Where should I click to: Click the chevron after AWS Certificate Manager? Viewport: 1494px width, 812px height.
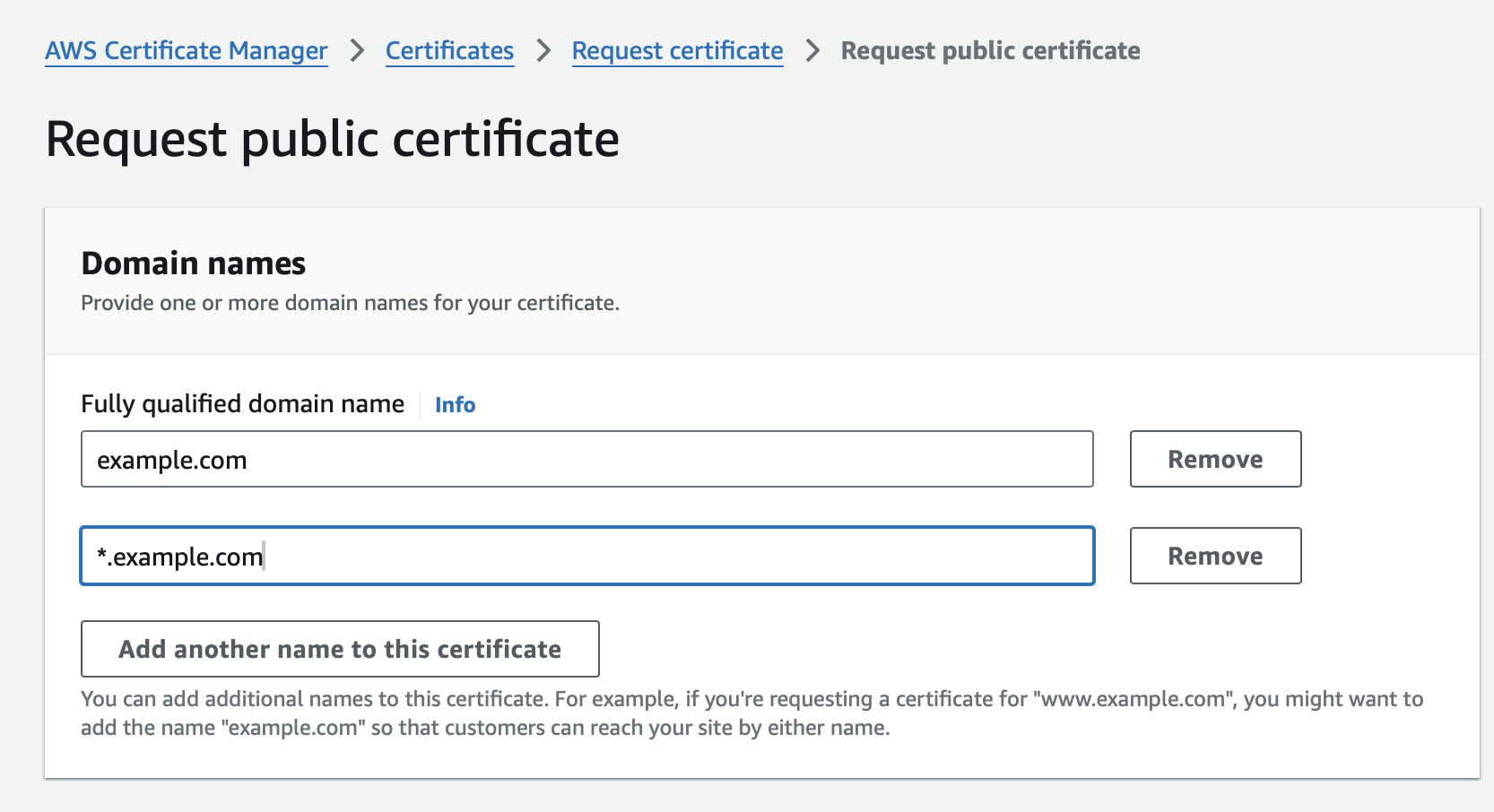[x=357, y=51]
